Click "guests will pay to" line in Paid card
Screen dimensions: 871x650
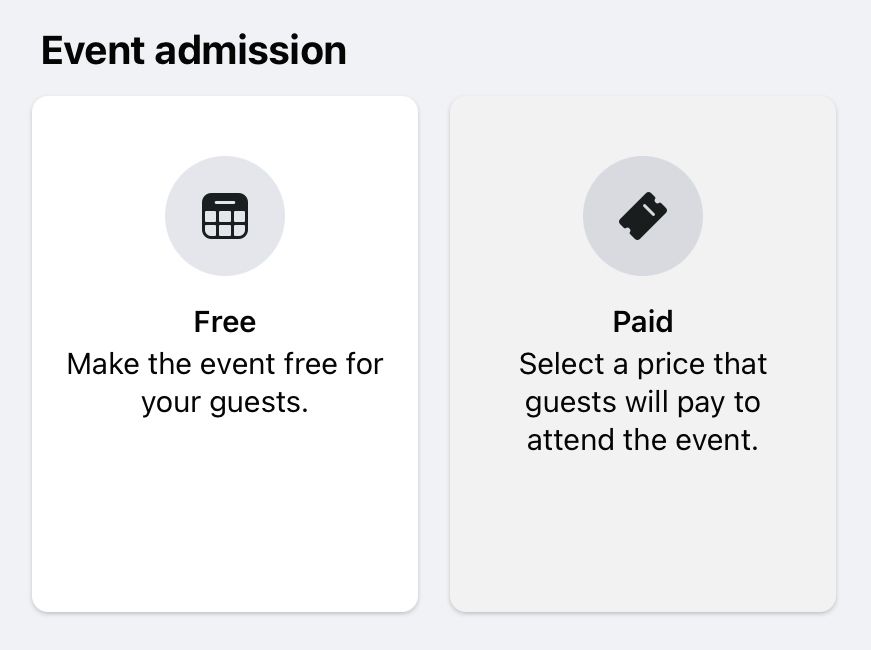643,402
